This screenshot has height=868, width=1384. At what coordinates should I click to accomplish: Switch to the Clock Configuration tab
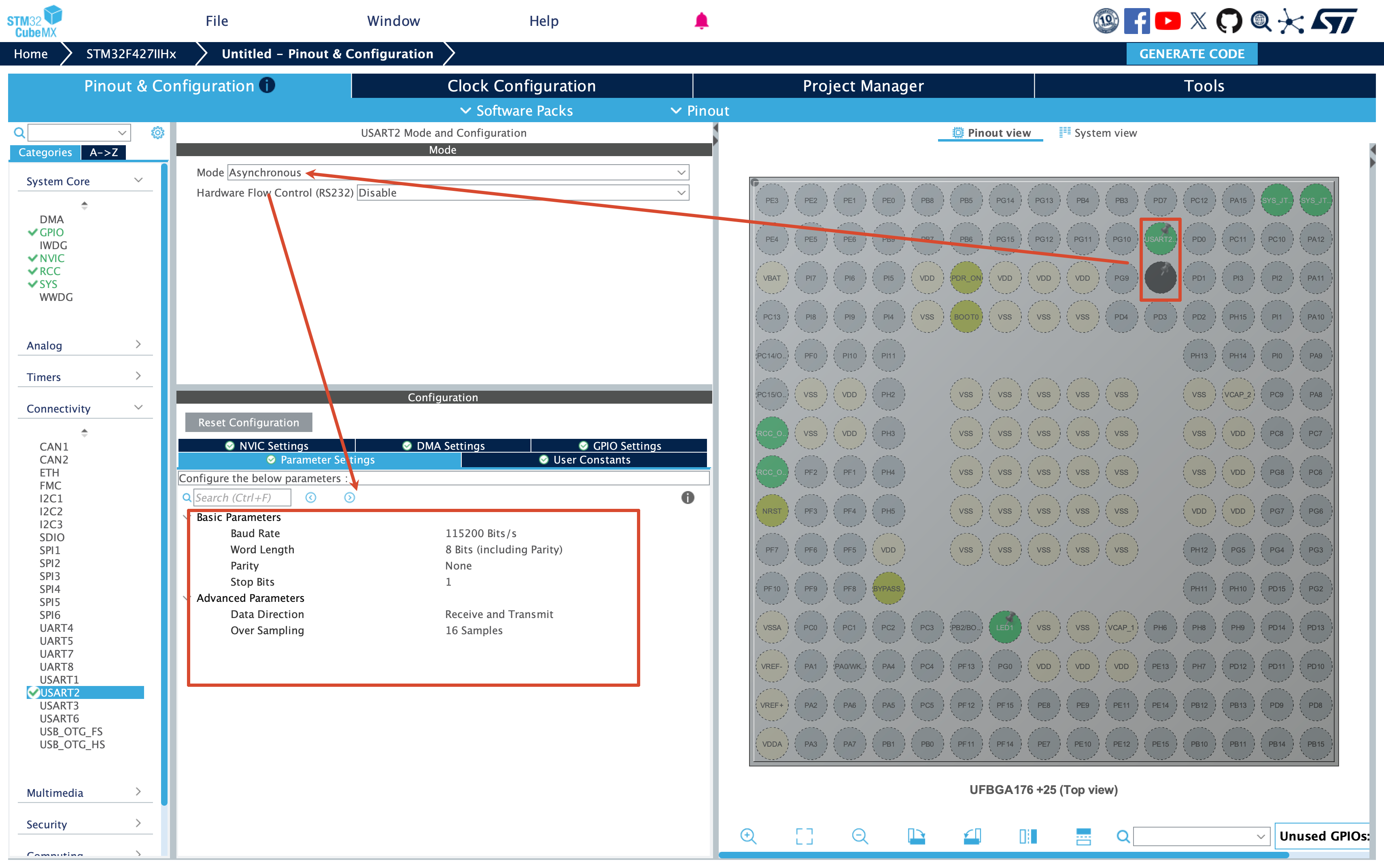click(x=522, y=86)
